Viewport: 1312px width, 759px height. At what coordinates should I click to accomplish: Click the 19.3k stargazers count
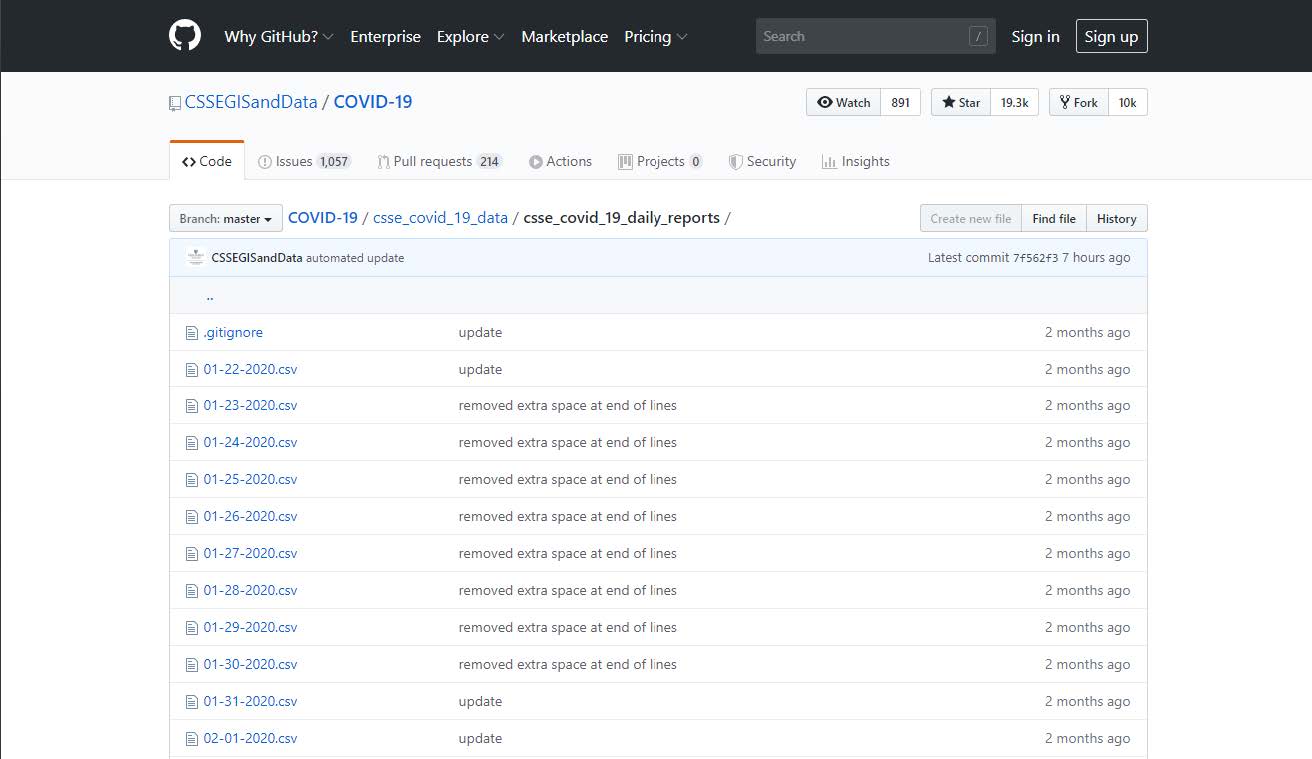(1015, 102)
